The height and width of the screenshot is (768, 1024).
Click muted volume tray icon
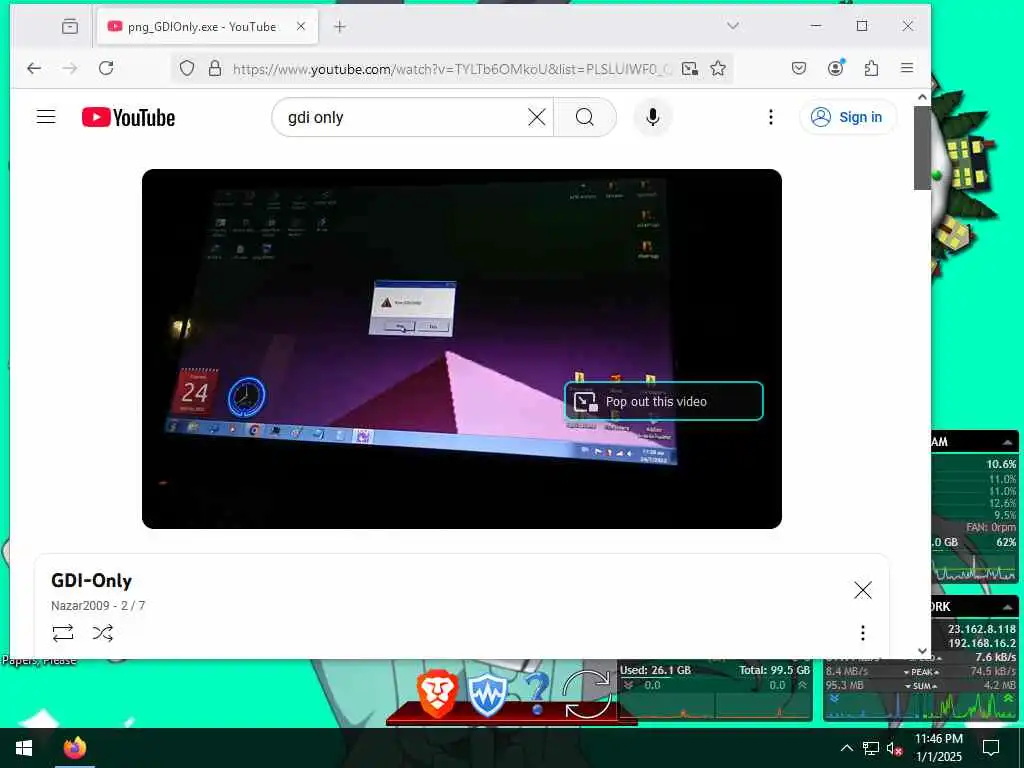click(895, 748)
